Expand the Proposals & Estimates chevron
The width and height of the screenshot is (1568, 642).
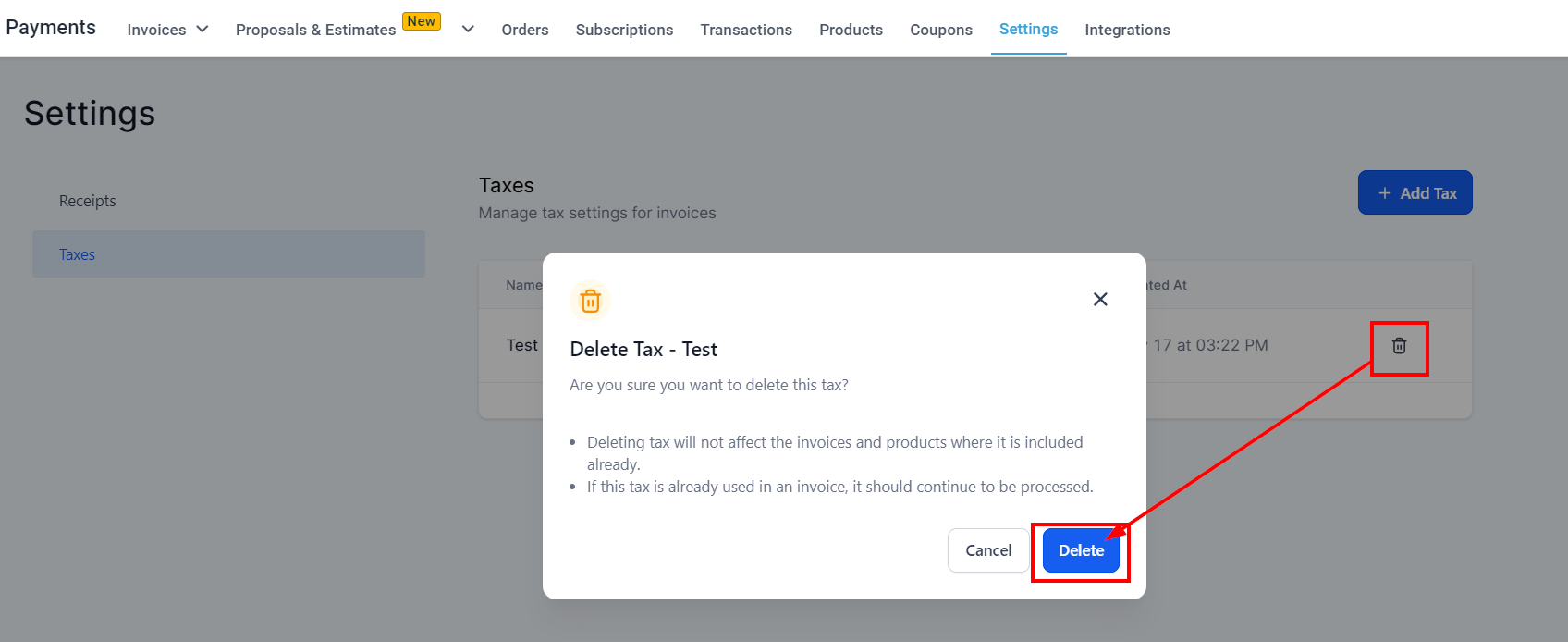click(x=468, y=29)
